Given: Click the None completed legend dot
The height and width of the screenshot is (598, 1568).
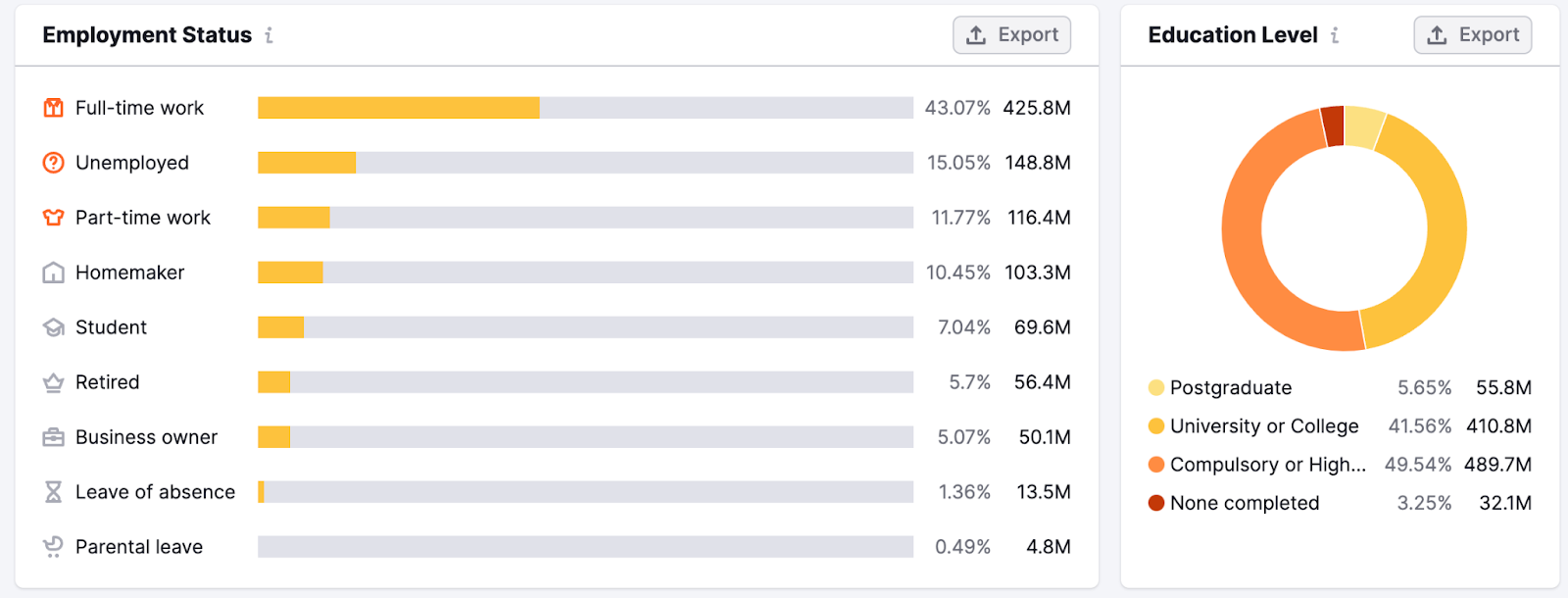Looking at the screenshot, I should (x=1156, y=503).
